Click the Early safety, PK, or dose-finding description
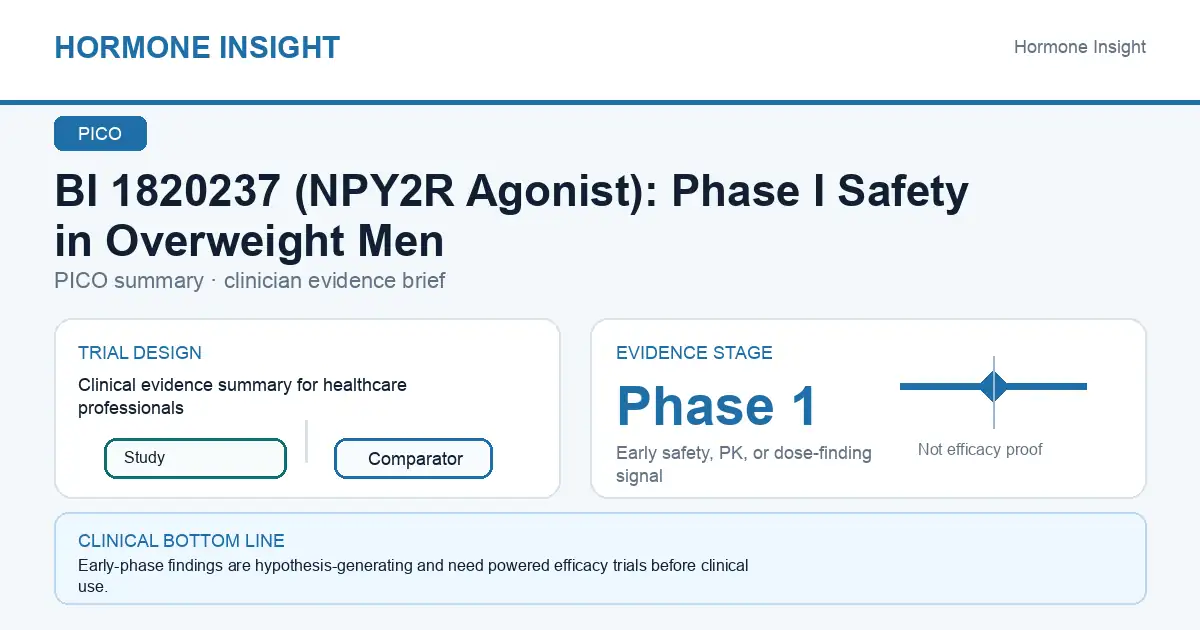Image resolution: width=1200 pixels, height=630 pixels. pos(744,464)
